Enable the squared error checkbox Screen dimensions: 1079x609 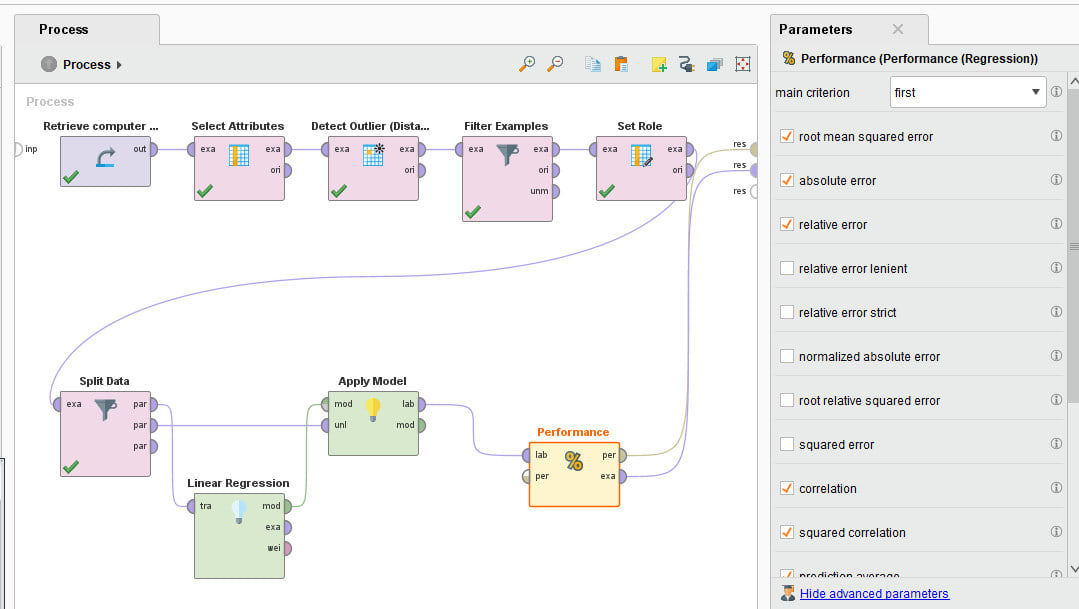(787, 444)
